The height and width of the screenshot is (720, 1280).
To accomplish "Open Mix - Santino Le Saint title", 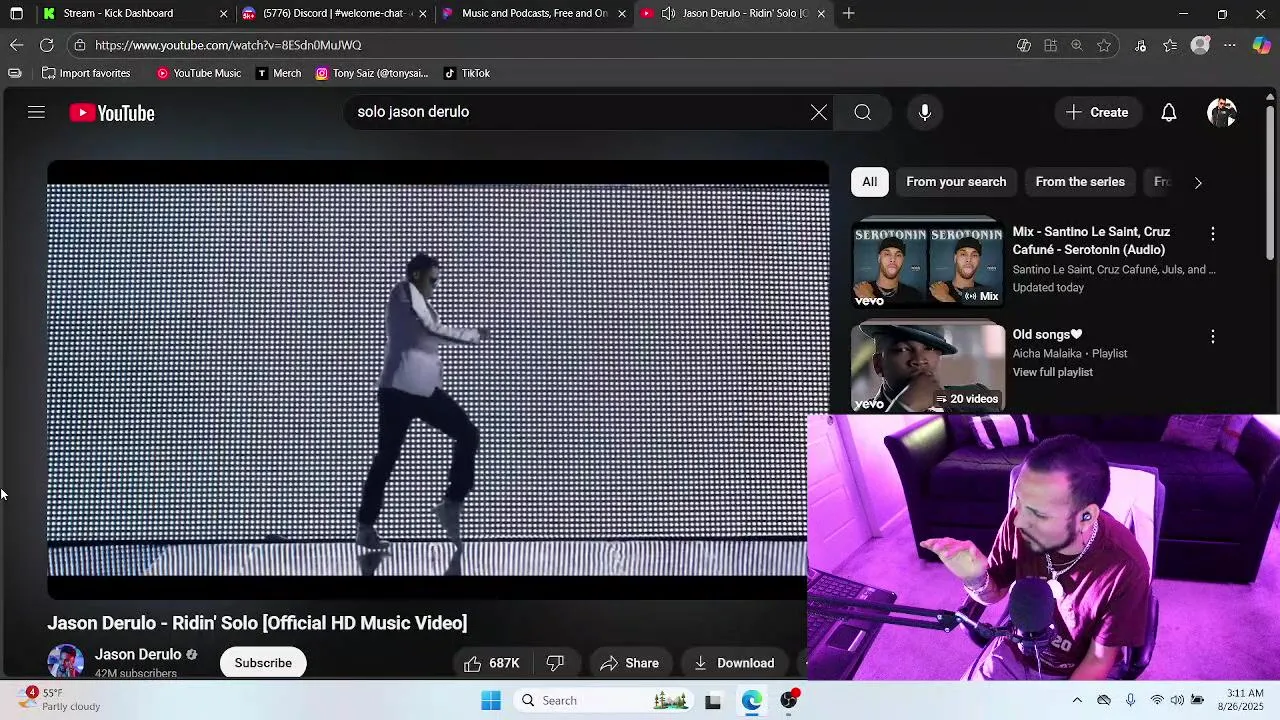I will click(1091, 241).
